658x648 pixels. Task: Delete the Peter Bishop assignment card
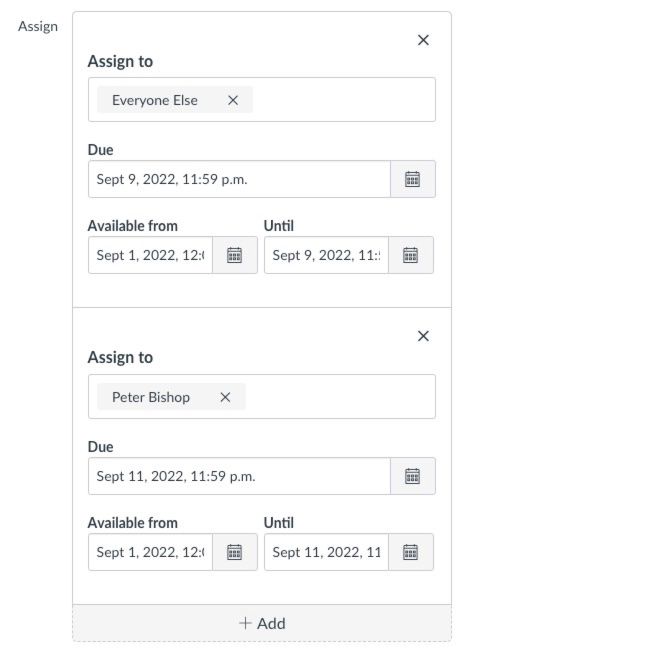pyautogui.click(x=423, y=336)
